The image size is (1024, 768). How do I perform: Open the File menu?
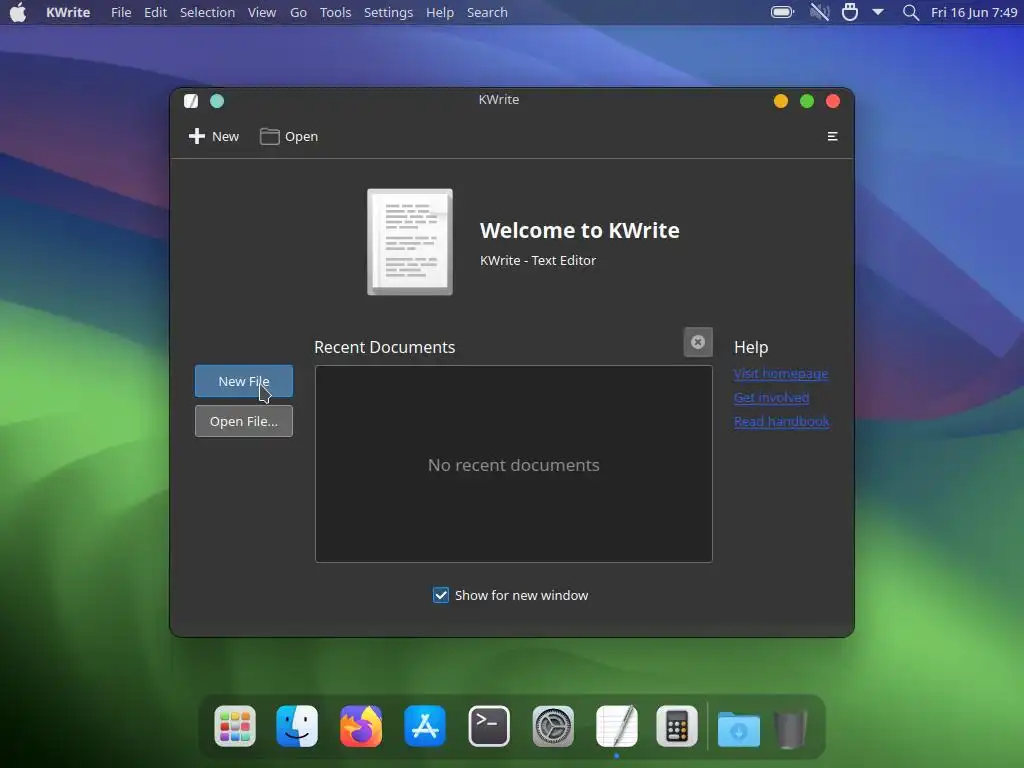pos(121,12)
